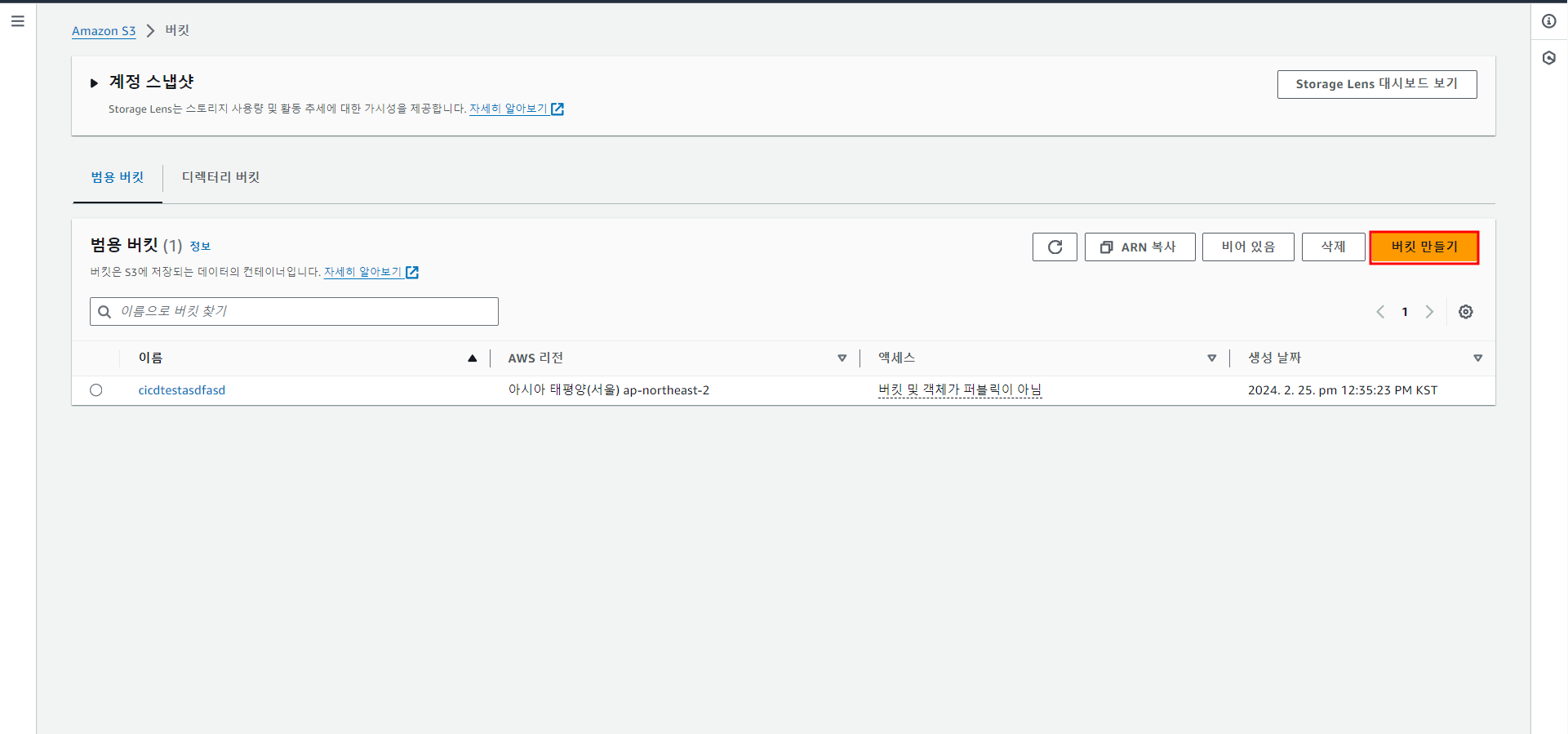Viewport: 1568px width, 734px height.
Task: Open the info panel icon
Action: (x=1549, y=21)
